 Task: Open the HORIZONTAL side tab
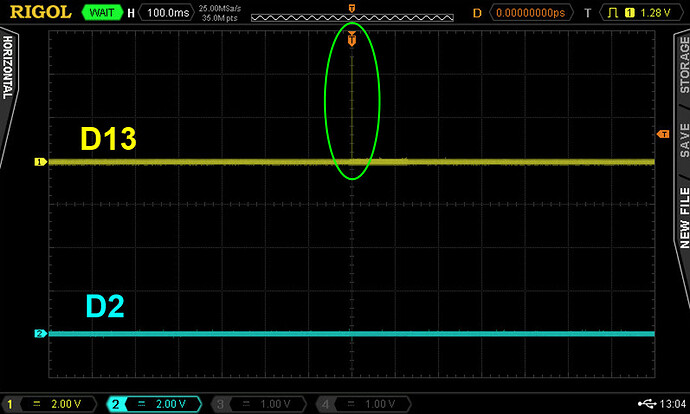[7, 67]
